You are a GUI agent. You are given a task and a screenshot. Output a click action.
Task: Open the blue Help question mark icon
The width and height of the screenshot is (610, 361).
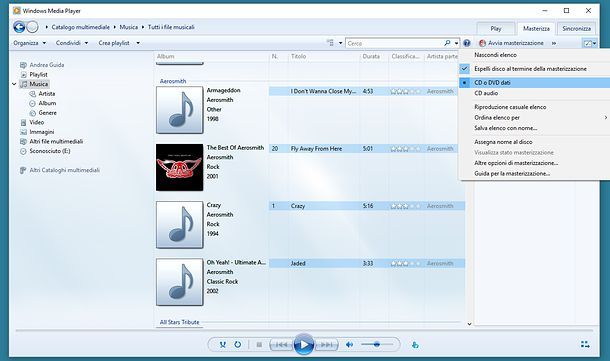click(467, 43)
